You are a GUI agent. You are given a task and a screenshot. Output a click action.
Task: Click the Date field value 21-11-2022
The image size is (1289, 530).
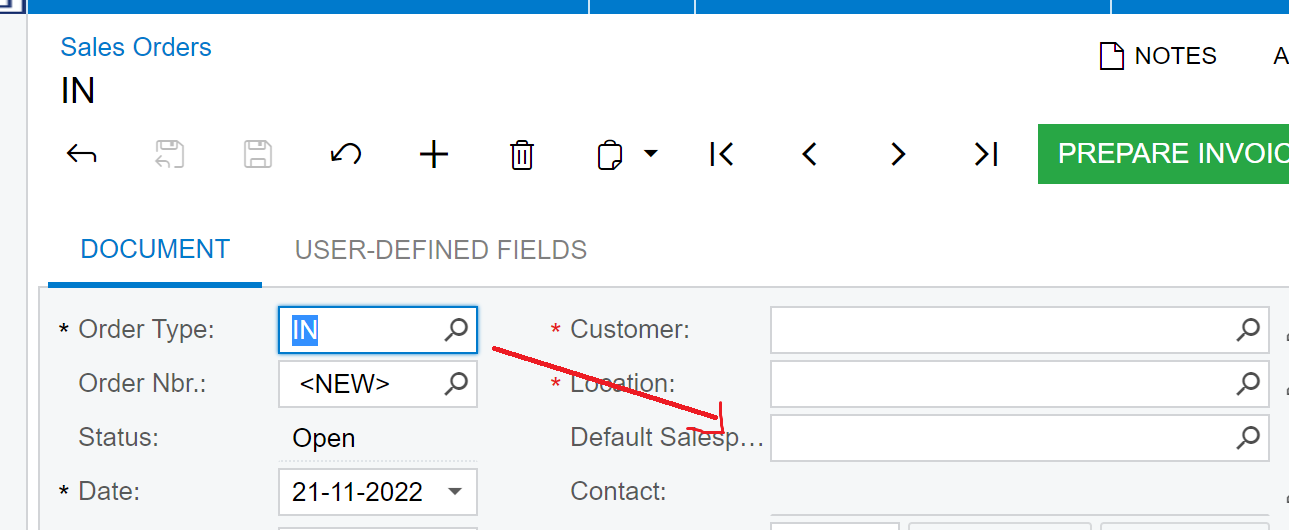pyautogui.click(x=357, y=492)
